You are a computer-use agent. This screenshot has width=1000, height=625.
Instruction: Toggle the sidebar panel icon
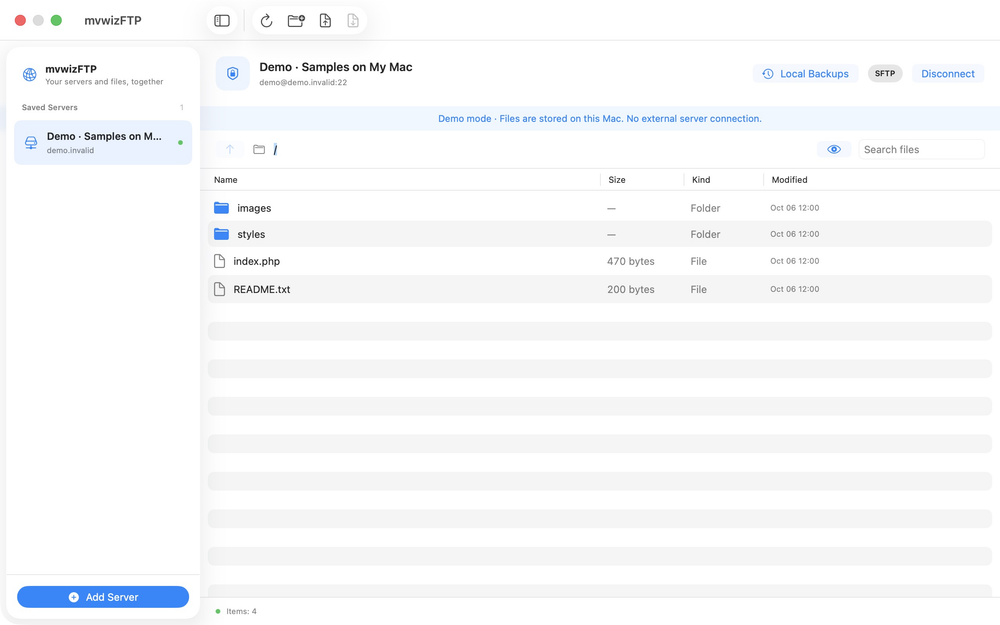222,20
